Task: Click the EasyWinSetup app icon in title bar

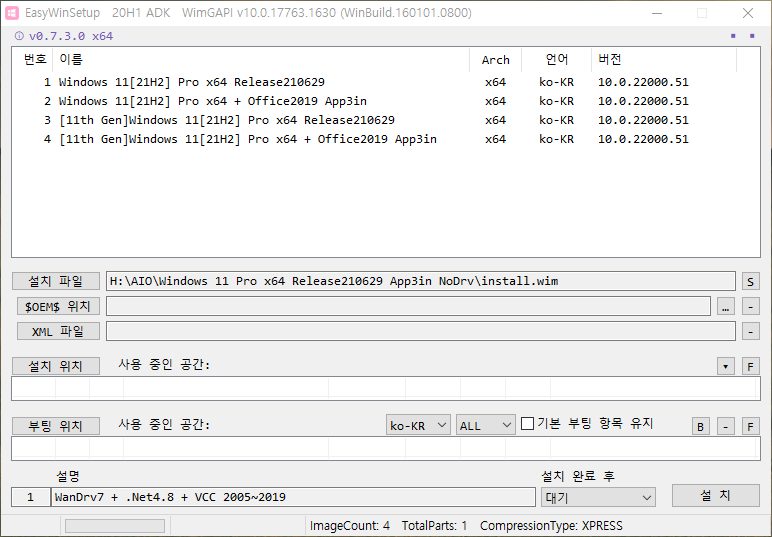Action: (12, 13)
